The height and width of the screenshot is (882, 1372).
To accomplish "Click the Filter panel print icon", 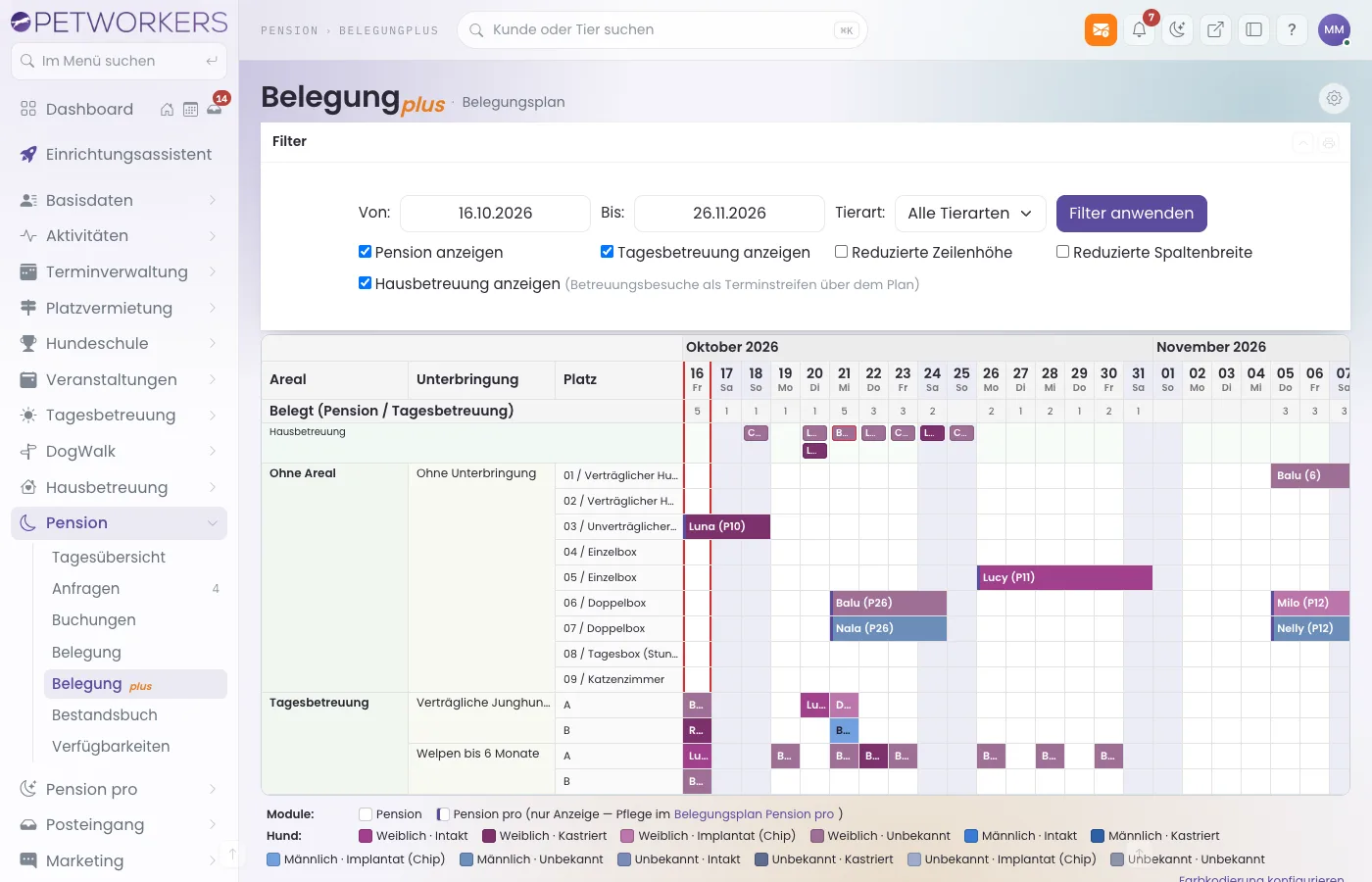I will tap(1329, 143).
